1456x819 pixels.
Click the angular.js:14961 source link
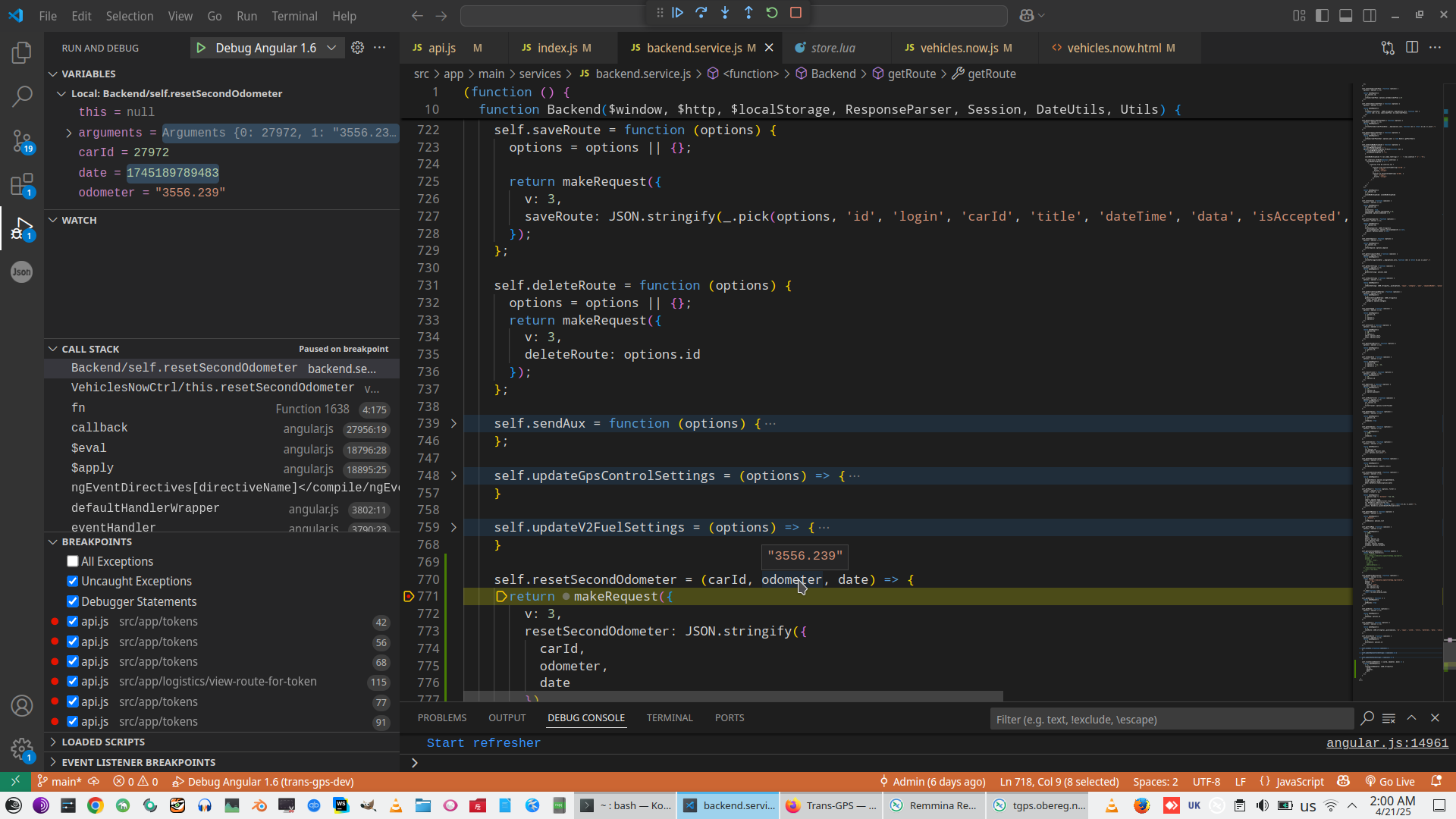pyautogui.click(x=1386, y=743)
